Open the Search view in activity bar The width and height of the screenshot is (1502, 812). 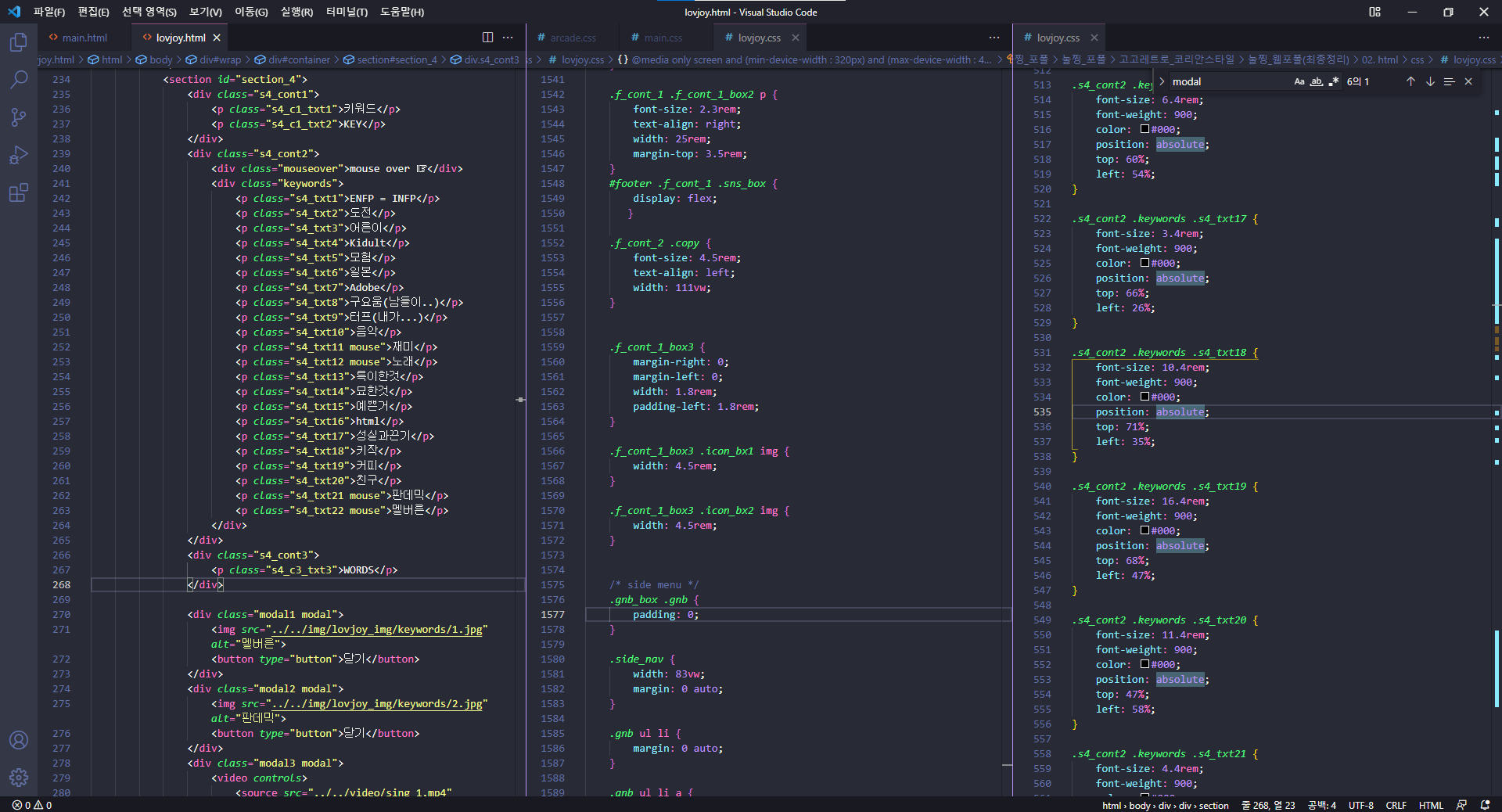(x=19, y=79)
